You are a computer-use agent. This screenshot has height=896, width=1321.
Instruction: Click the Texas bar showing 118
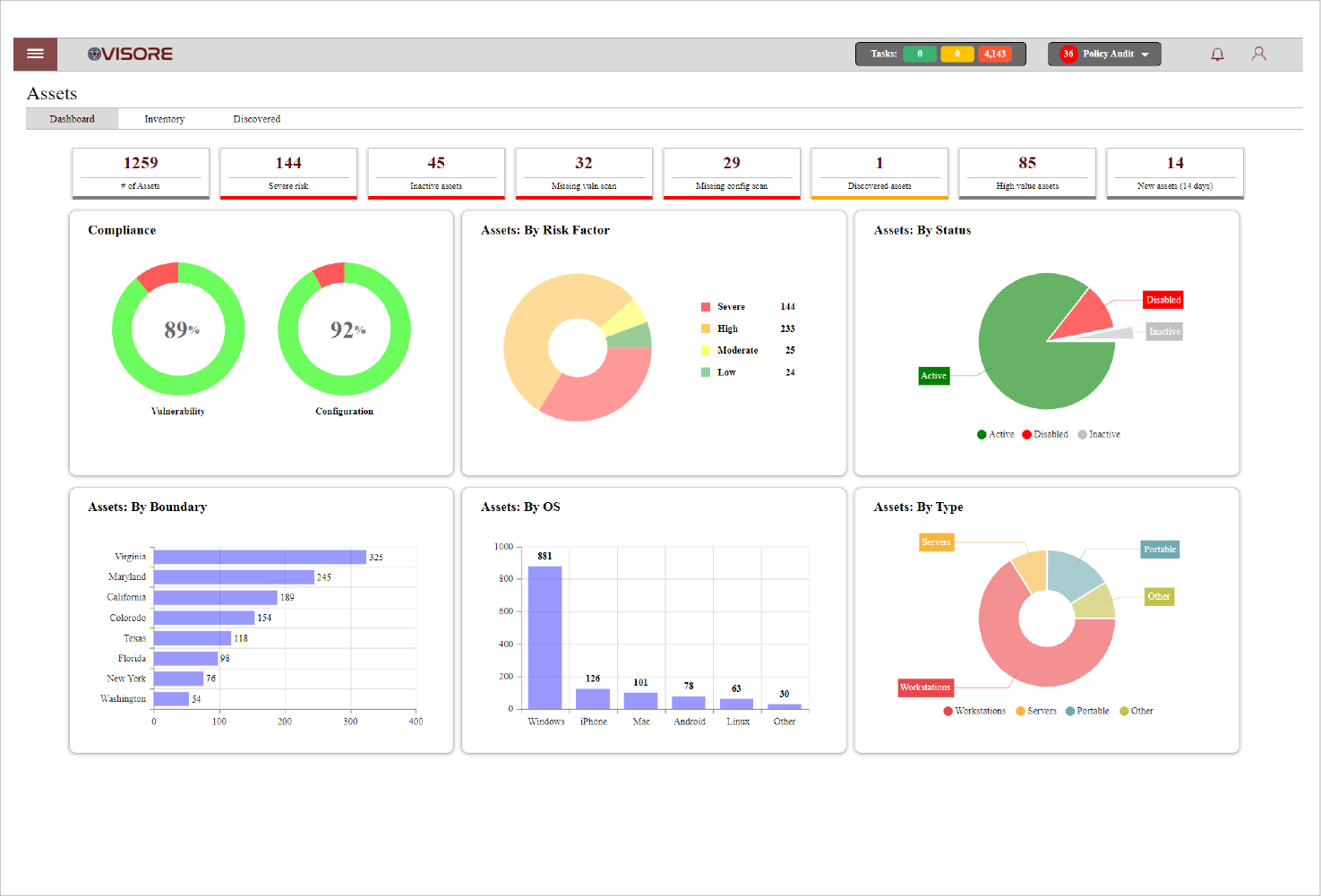[x=193, y=638]
